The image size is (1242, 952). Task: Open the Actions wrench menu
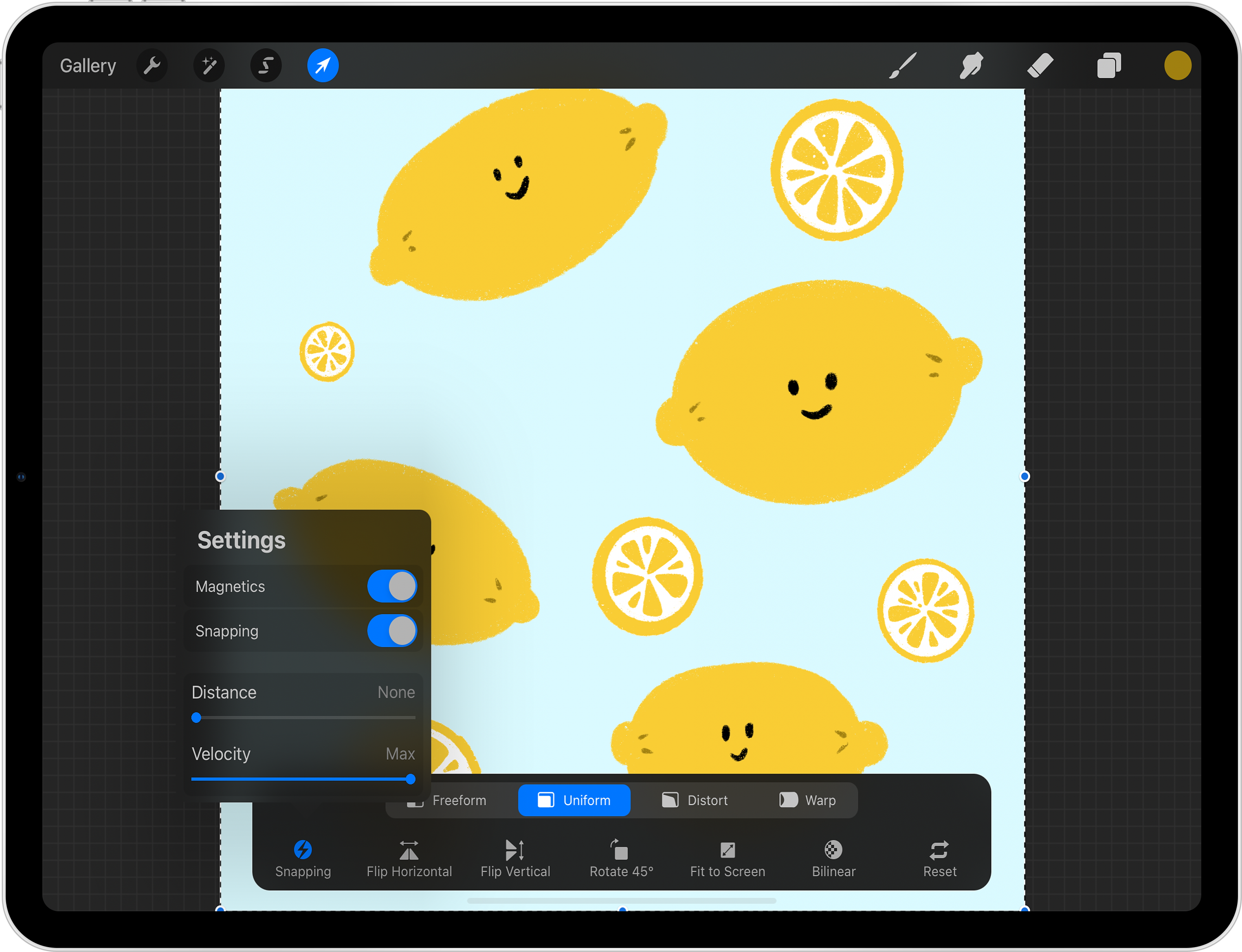pos(152,66)
